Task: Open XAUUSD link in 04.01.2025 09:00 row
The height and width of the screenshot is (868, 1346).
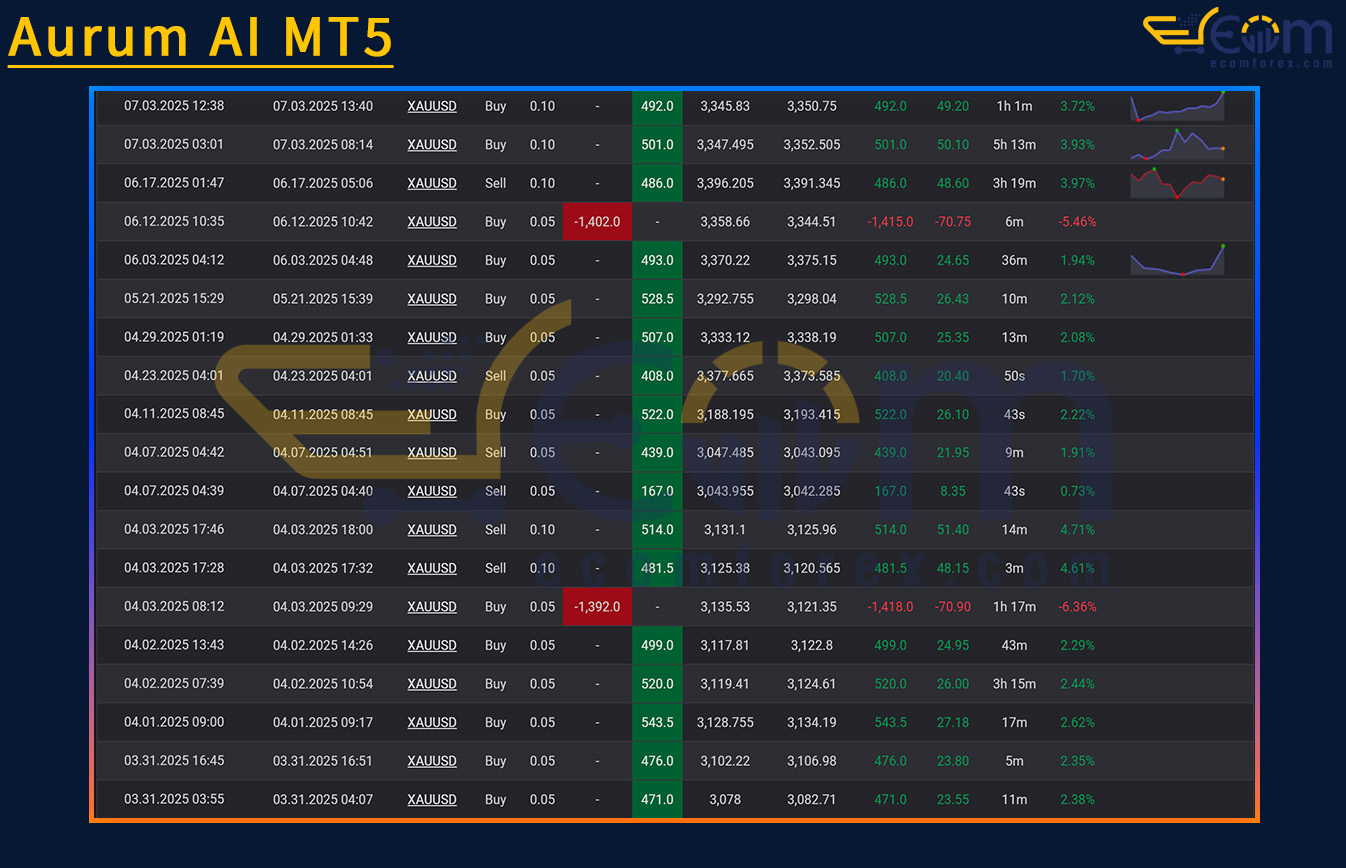Action: point(432,722)
